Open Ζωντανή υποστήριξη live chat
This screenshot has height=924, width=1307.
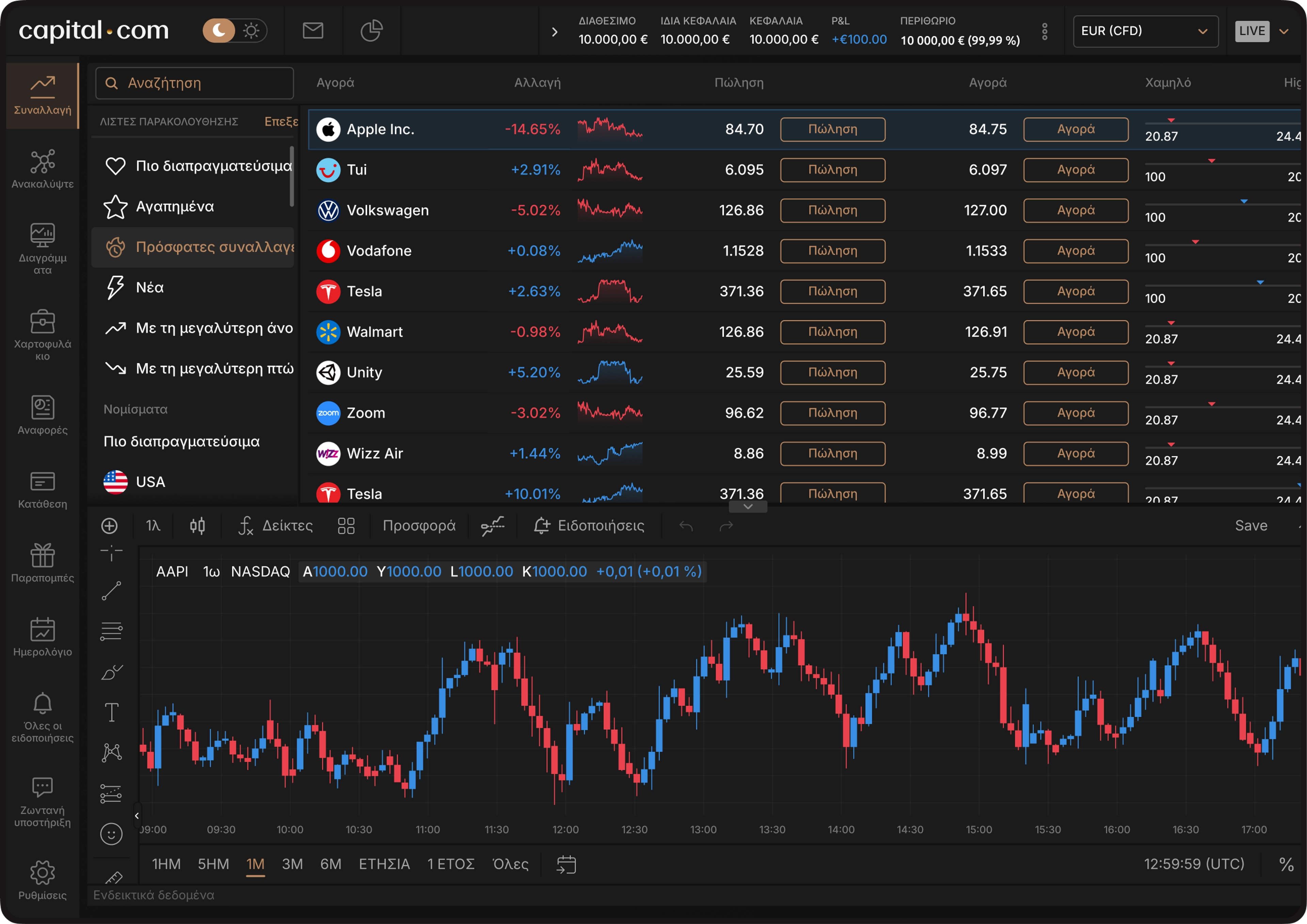tap(43, 802)
